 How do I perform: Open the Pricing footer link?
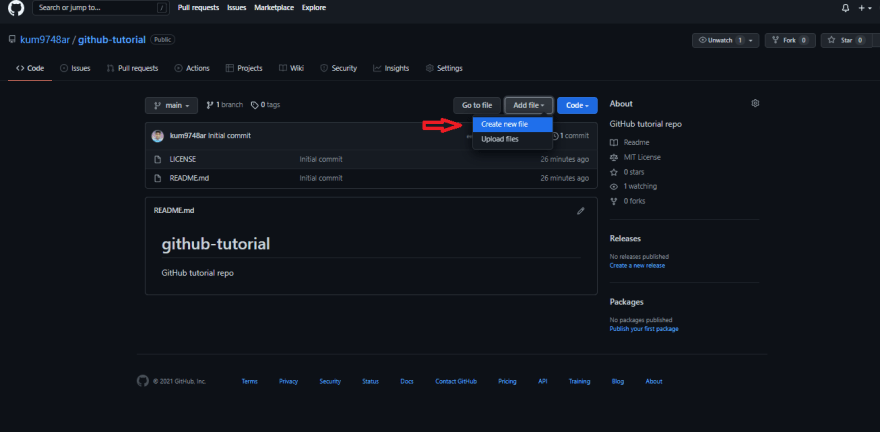pyautogui.click(x=507, y=382)
